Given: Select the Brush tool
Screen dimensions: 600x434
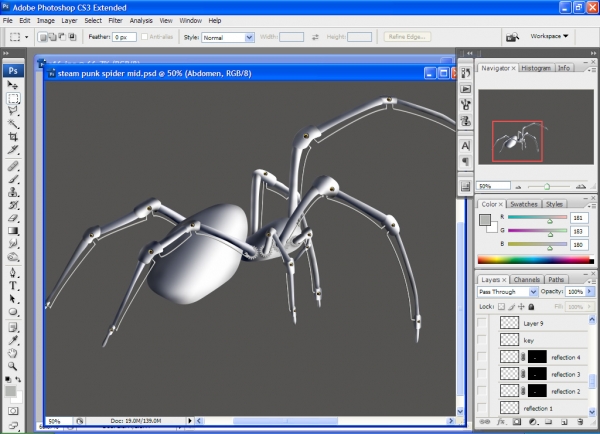Looking at the screenshot, I should click(x=13, y=179).
